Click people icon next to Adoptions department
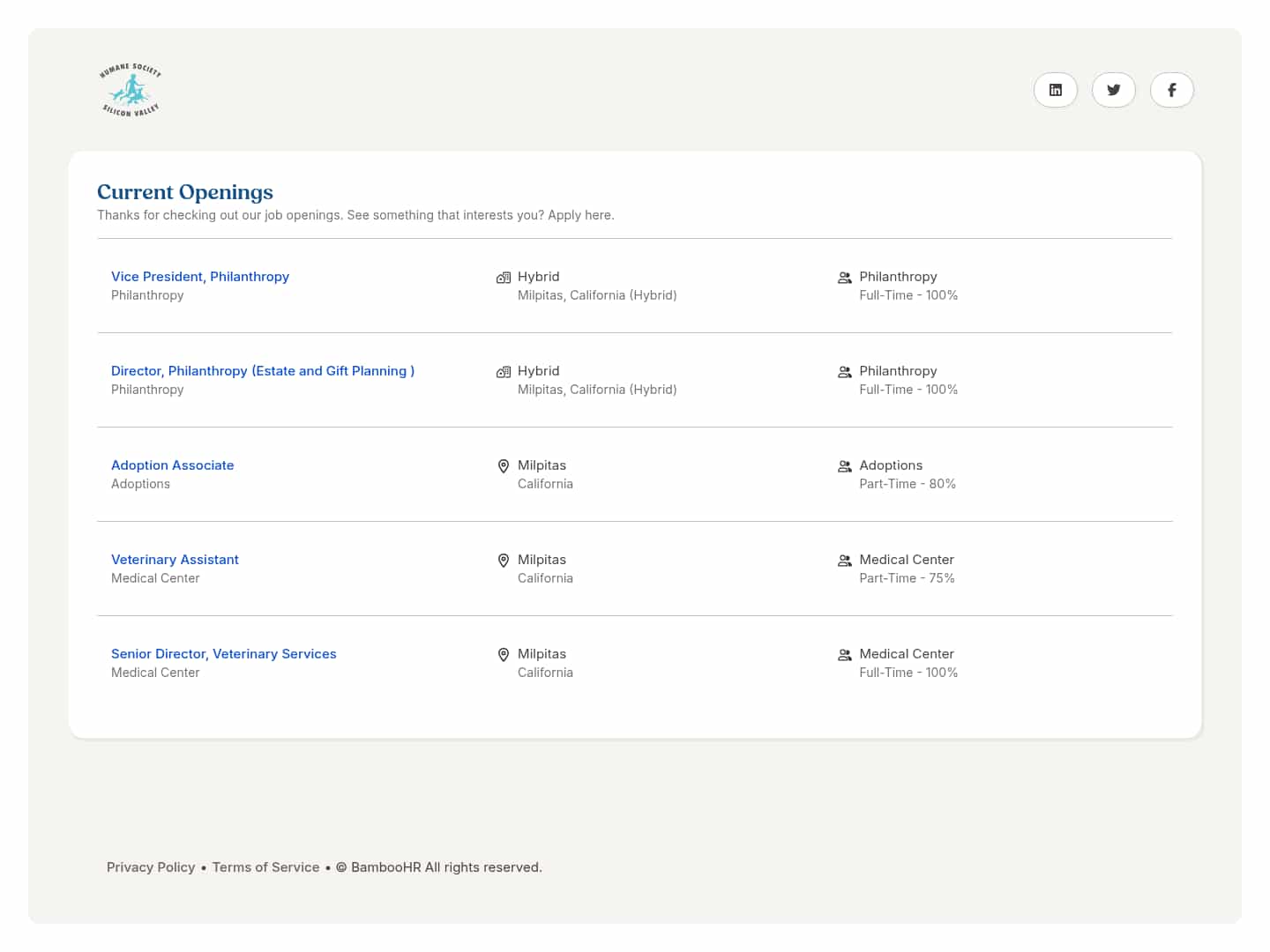The image size is (1270, 952). pyautogui.click(x=844, y=466)
